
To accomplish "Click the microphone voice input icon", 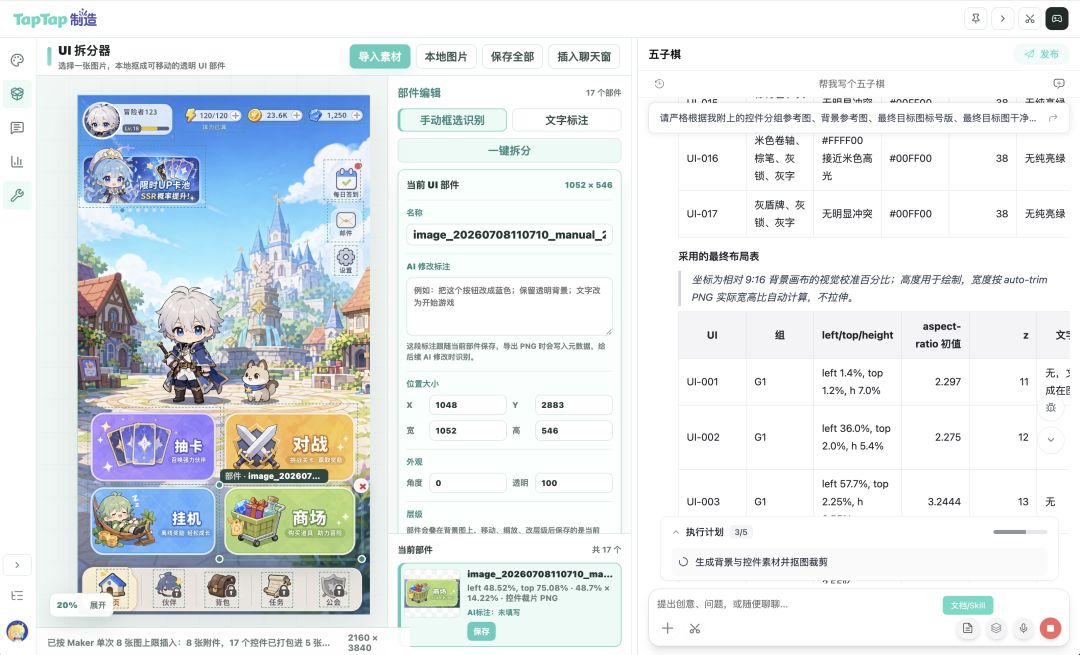I will 1024,627.
